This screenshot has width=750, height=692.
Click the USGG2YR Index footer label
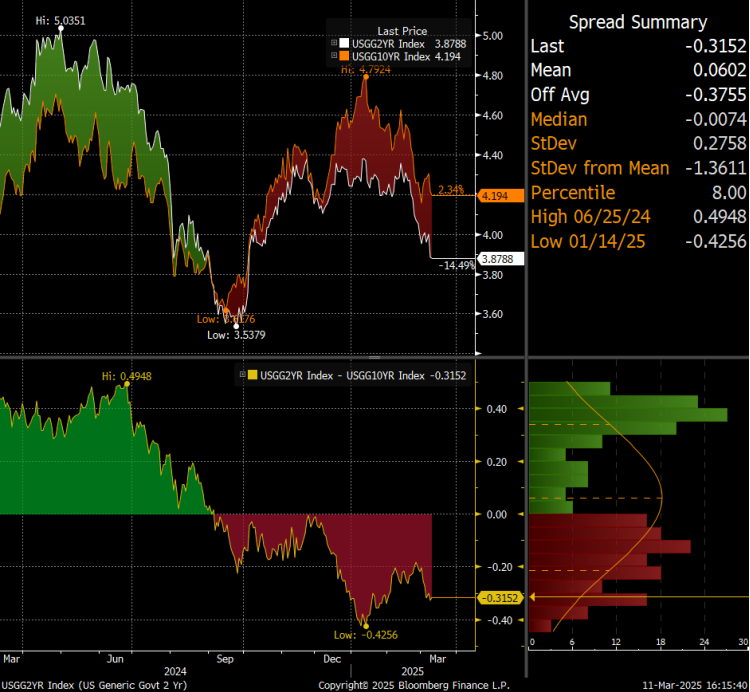[x=95, y=685]
